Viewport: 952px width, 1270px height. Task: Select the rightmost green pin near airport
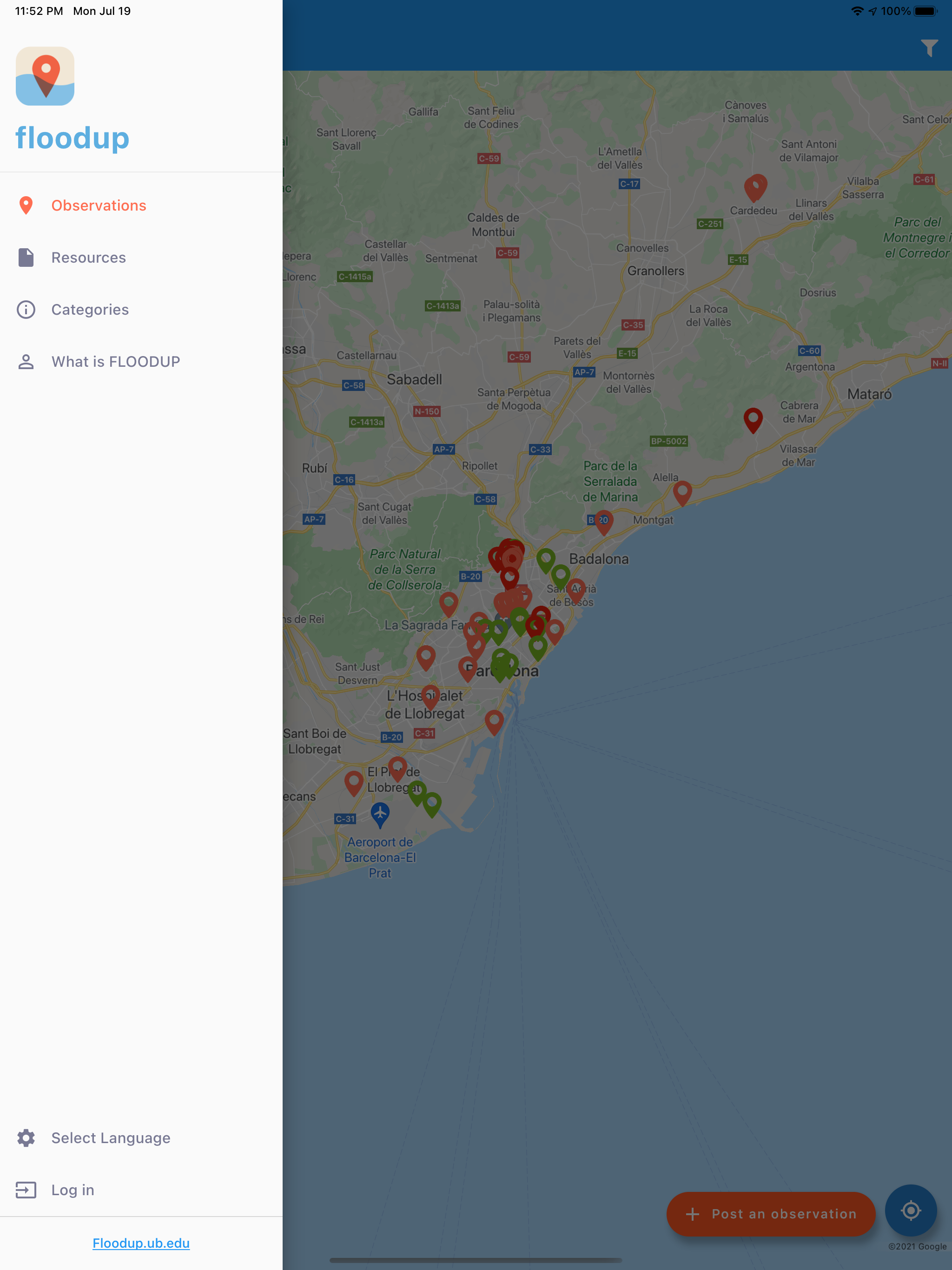(x=432, y=804)
